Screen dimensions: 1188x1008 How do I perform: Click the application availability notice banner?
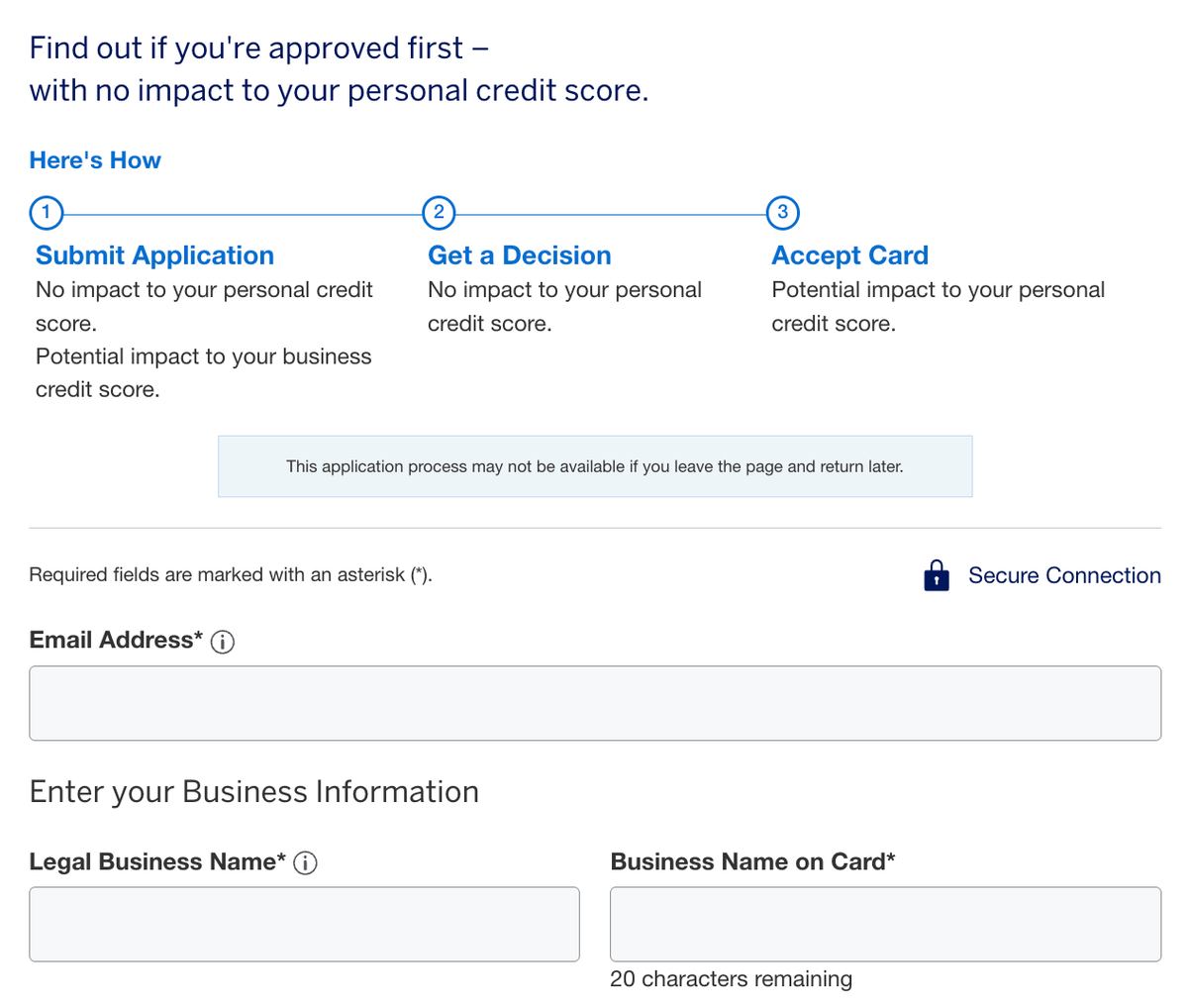594,465
